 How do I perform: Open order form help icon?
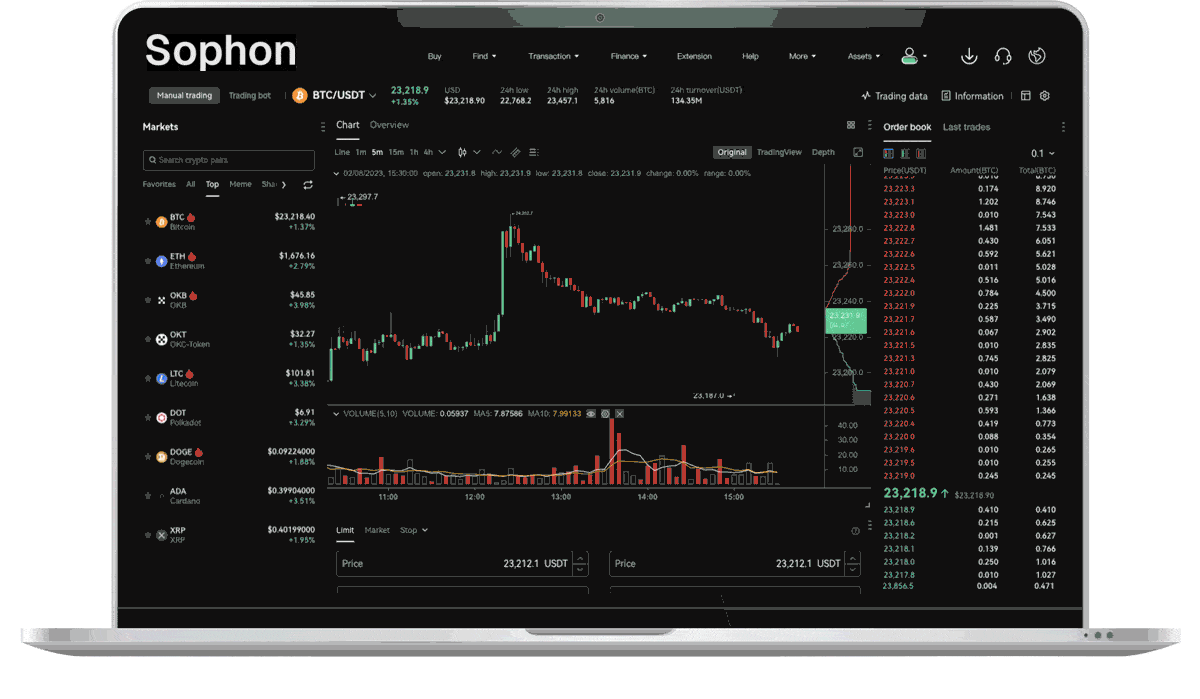(855, 531)
